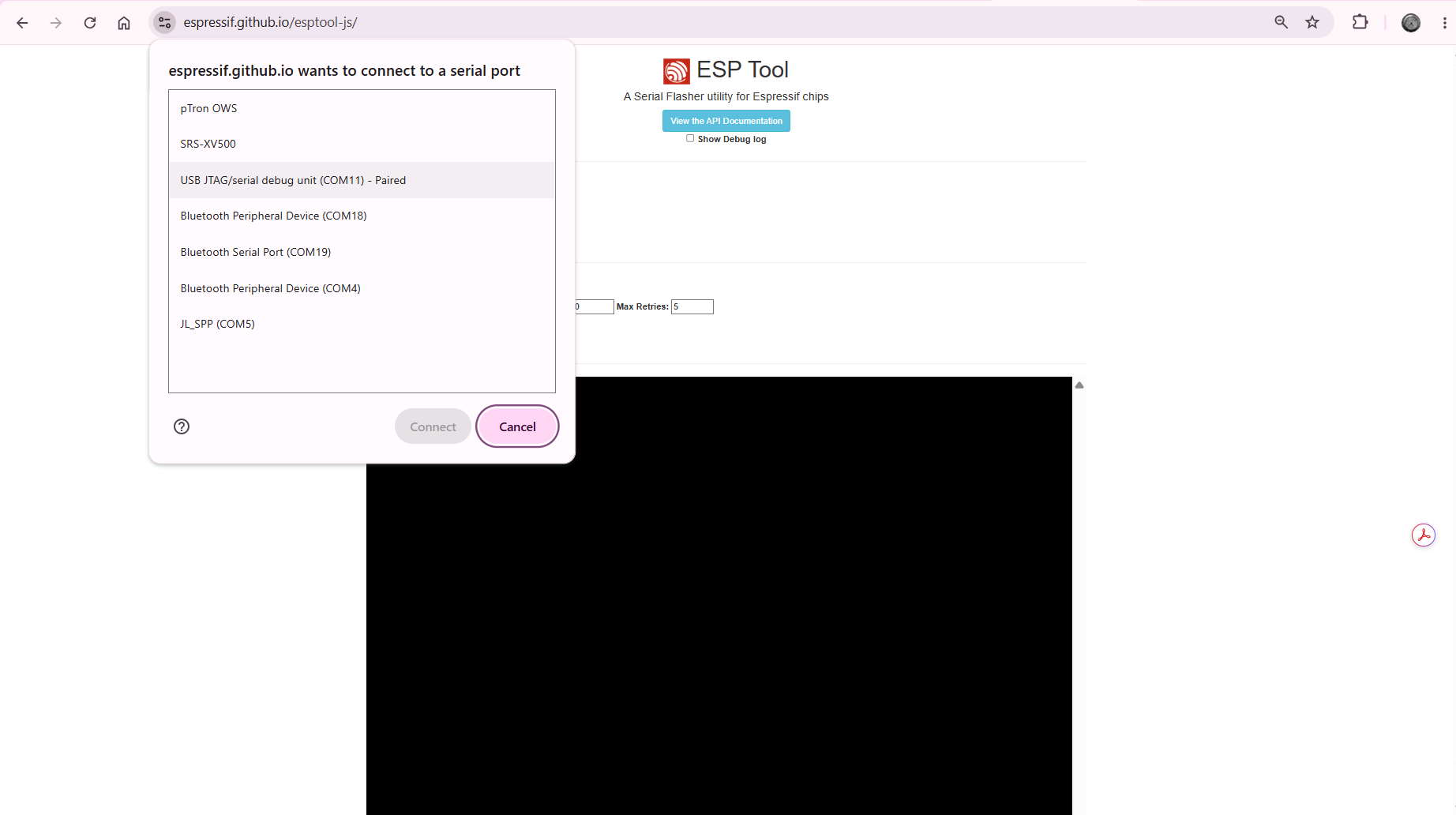
Task: Select Bluetooth Peripheral Device (COM18)
Action: pos(362,216)
